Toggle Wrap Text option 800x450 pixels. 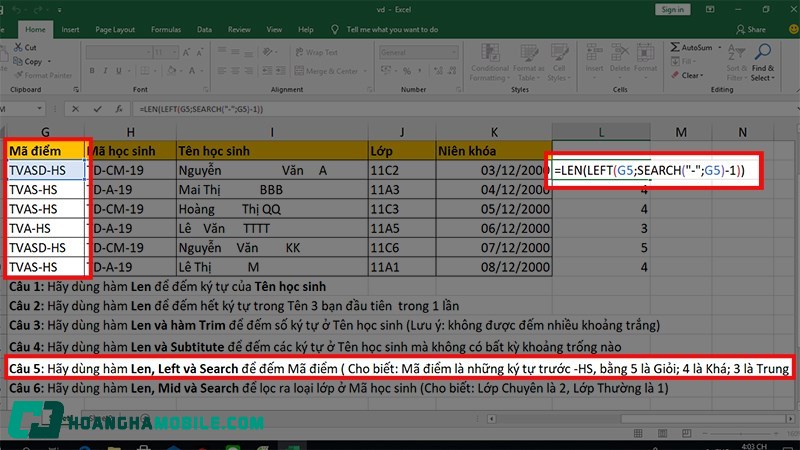pyautogui.click(x=320, y=52)
